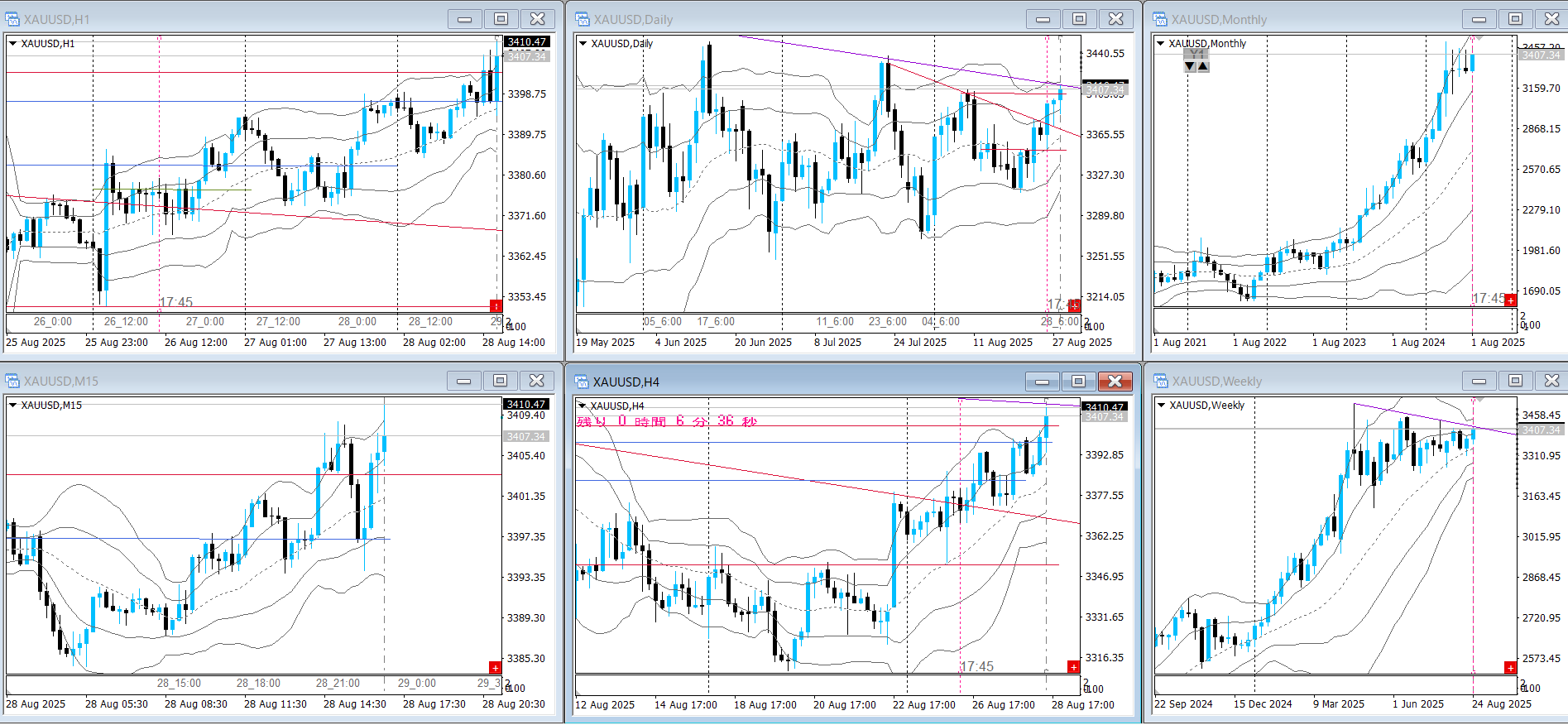Close the XAUUSD,Monthly chart window
1568x725 pixels.
coord(1551,19)
